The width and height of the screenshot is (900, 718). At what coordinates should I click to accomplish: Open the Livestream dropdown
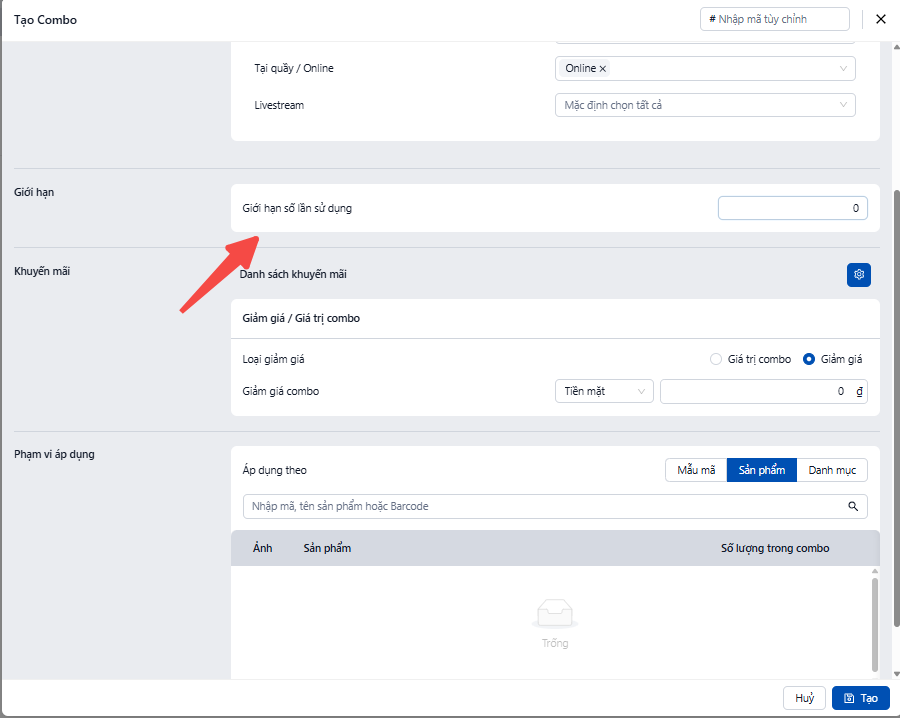pos(842,105)
